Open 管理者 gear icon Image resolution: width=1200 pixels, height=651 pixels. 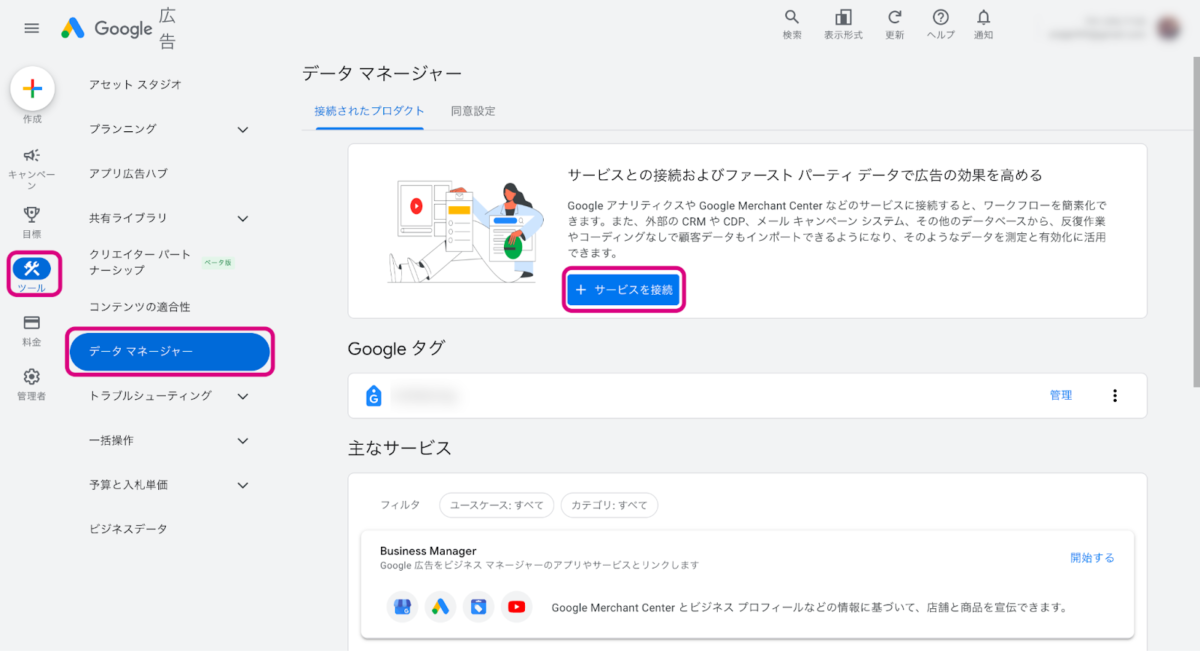pos(32,377)
